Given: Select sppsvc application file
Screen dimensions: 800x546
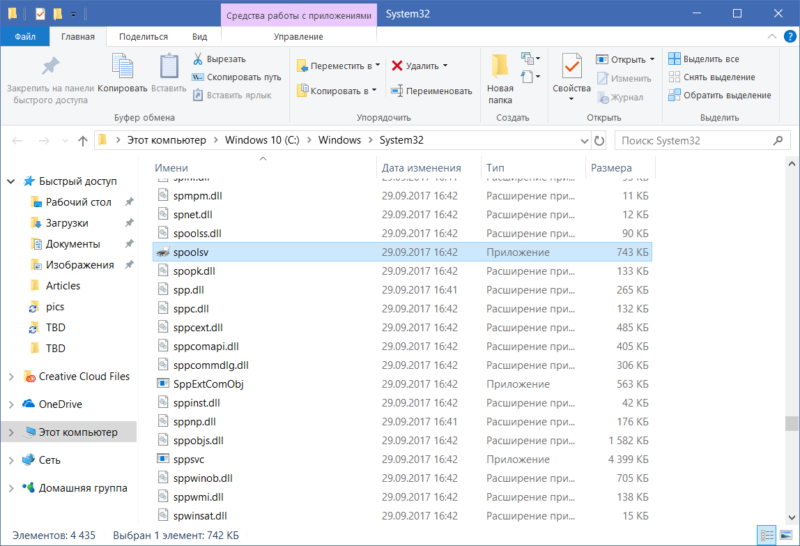Looking at the screenshot, I should (402, 459).
